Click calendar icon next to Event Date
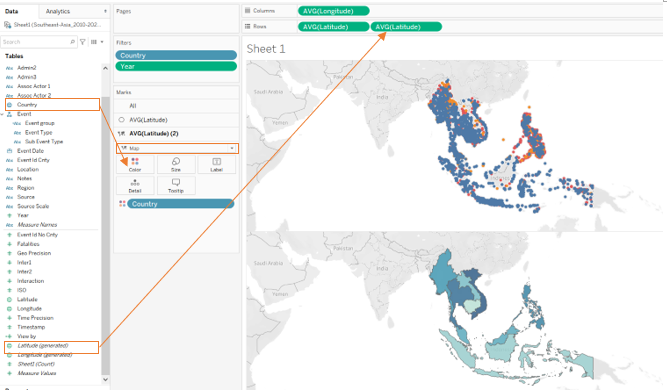Image resolution: width=667 pixels, height=391 pixels. click(9, 151)
